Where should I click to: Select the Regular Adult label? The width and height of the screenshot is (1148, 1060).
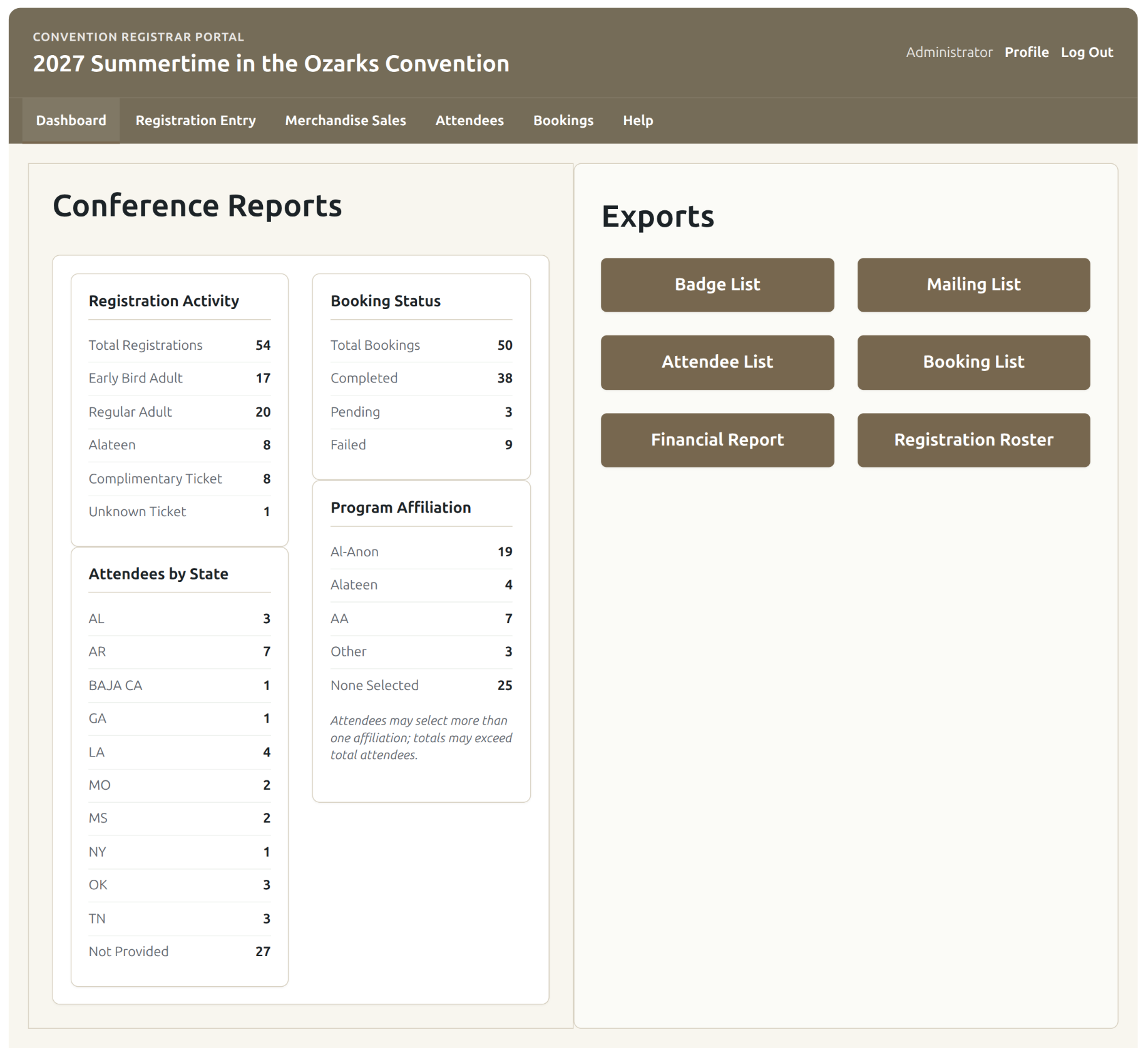tap(130, 412)
